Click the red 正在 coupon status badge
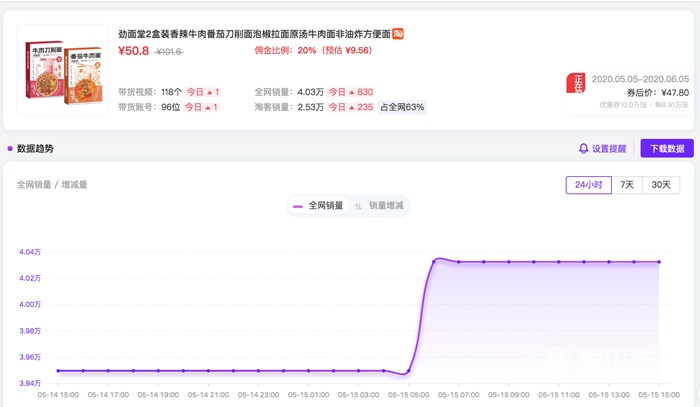The image size is (700, 407). pyautogui.click(x=577, y=85)
